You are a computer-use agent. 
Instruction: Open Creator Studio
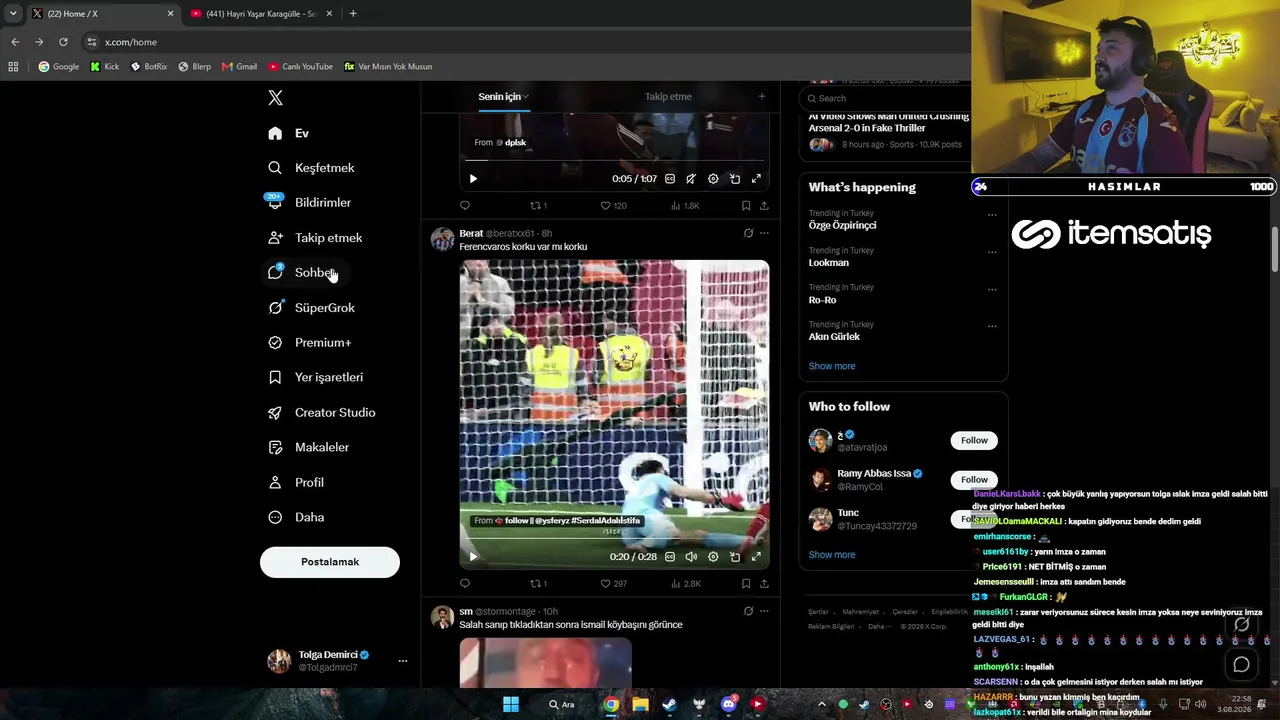[x=321, y=413]
